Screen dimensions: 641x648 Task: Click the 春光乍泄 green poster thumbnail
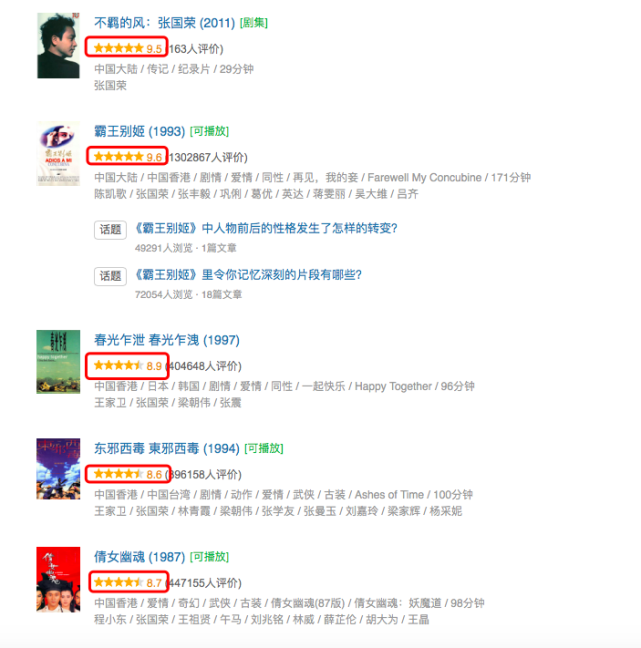(58, 362)
